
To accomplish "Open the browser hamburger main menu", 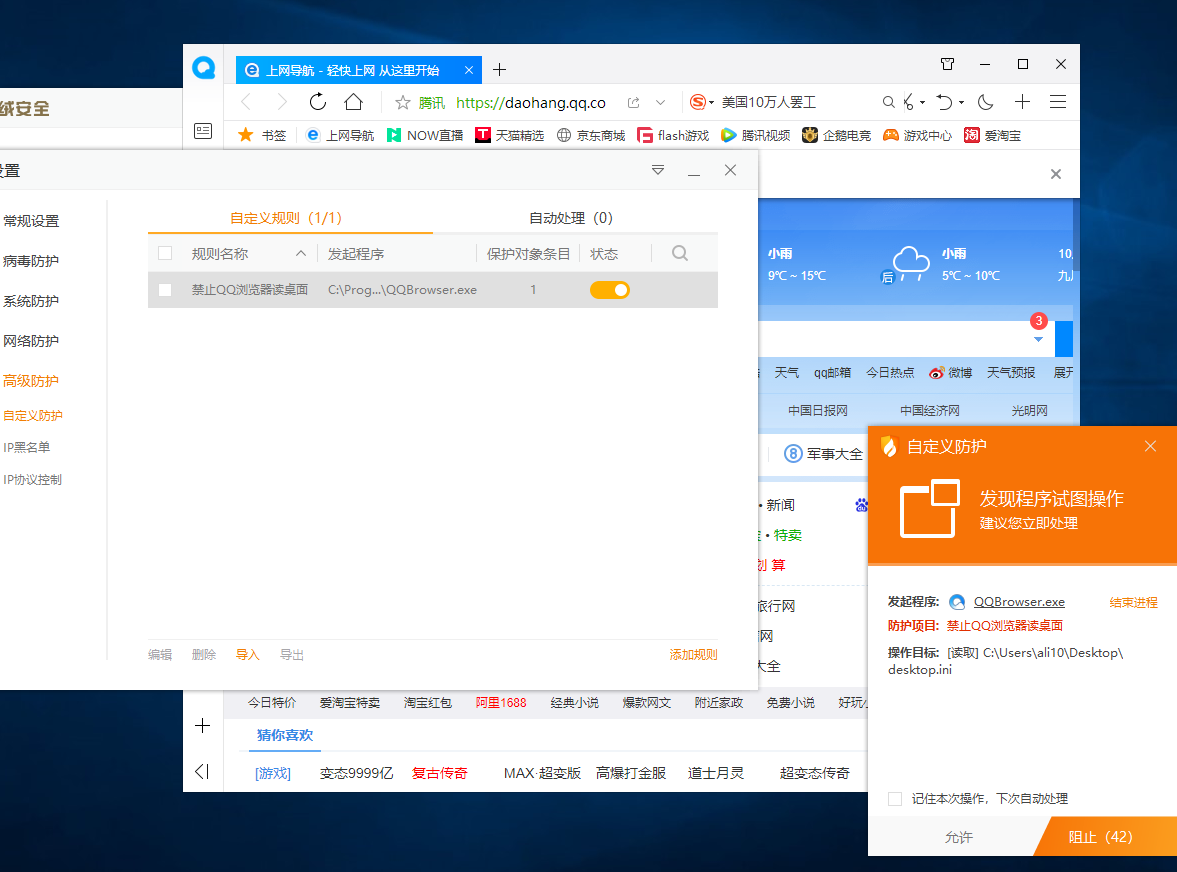I will (1058, 102).
